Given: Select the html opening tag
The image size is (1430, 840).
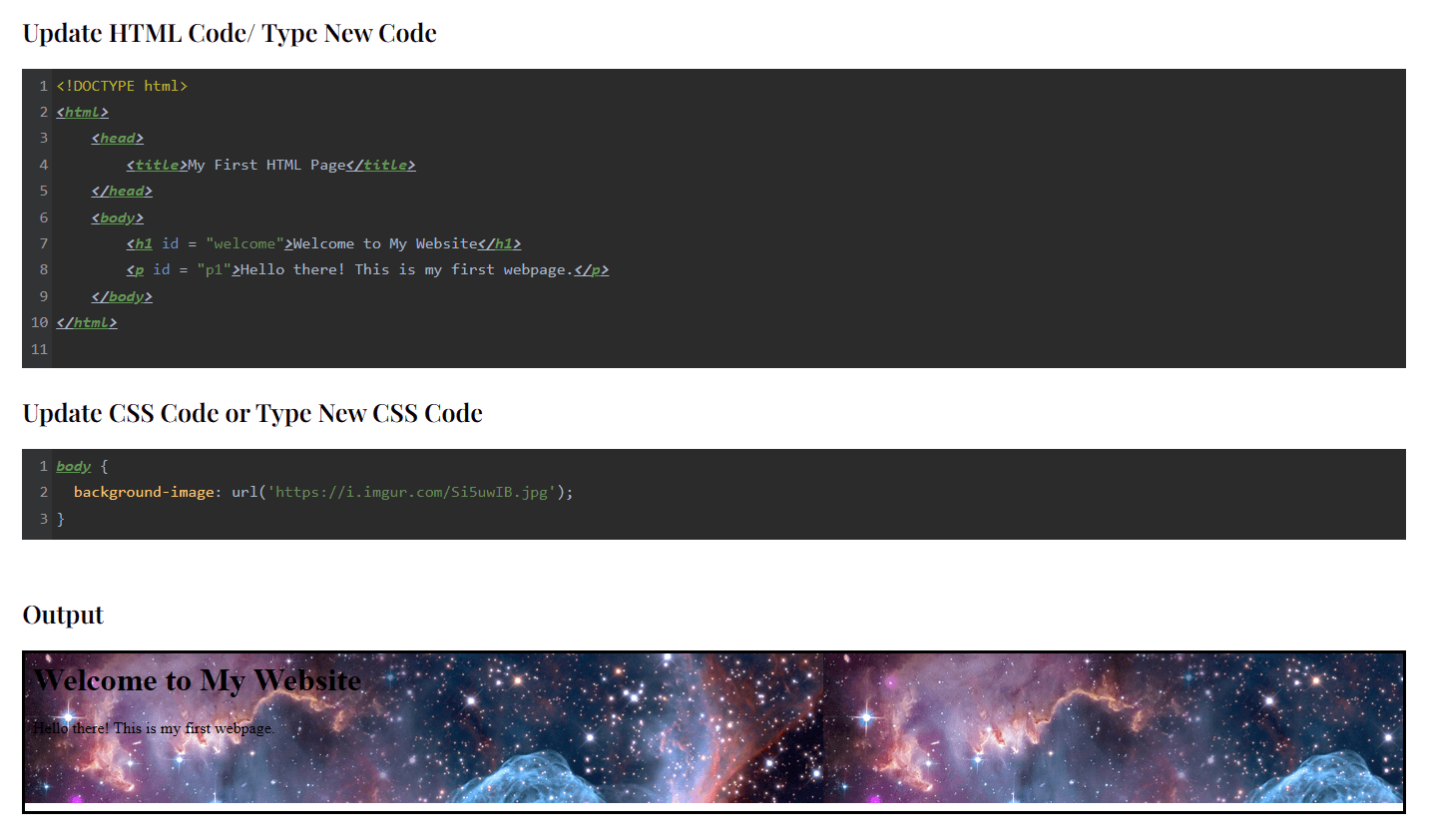Looking at the screenshot, I should click(x=81, y=112).
